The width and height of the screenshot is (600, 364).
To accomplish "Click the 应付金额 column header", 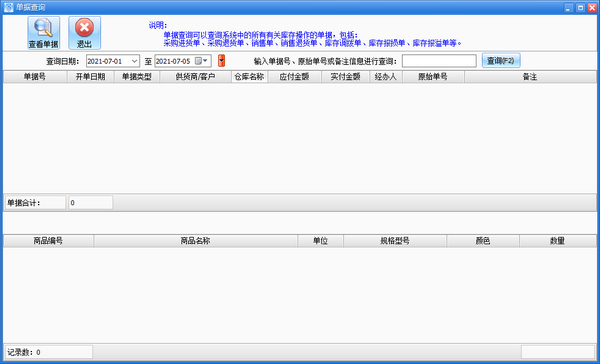I will click(294, 77).
